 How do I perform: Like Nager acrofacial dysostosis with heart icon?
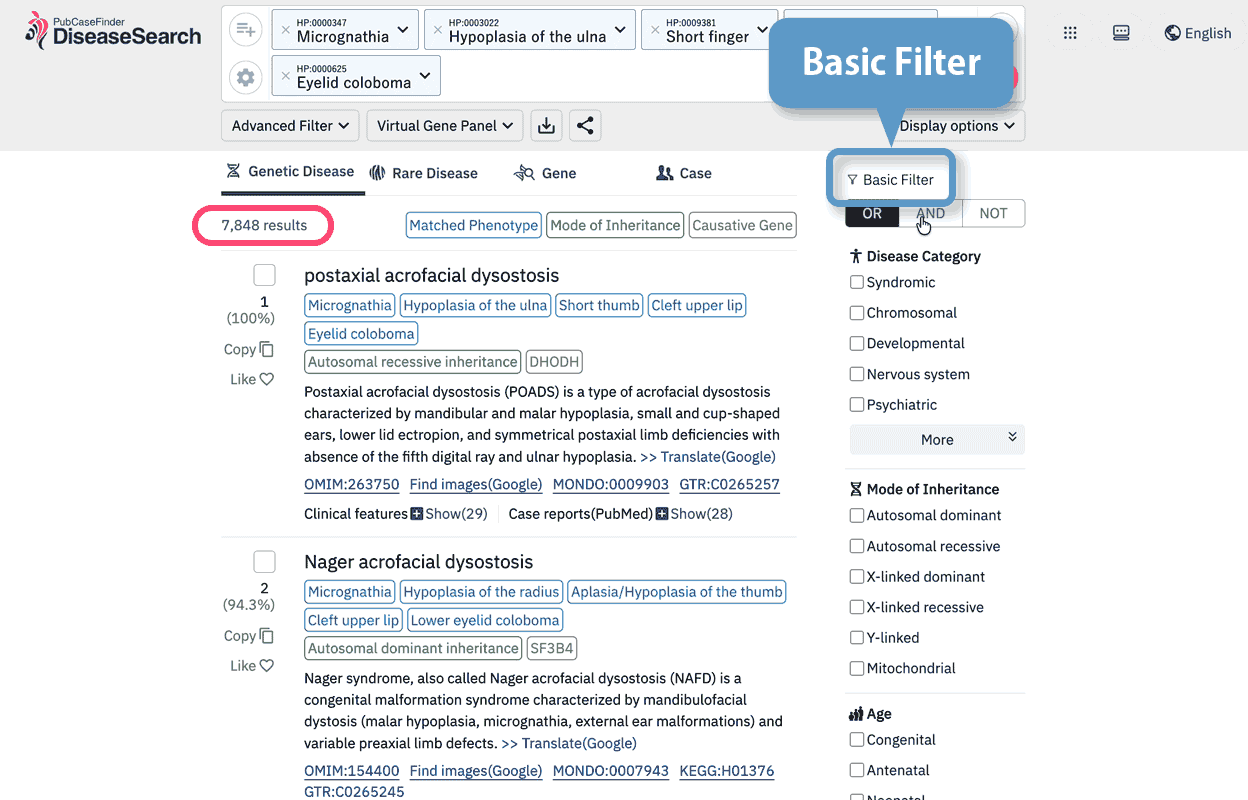click(x=266, y=666)
